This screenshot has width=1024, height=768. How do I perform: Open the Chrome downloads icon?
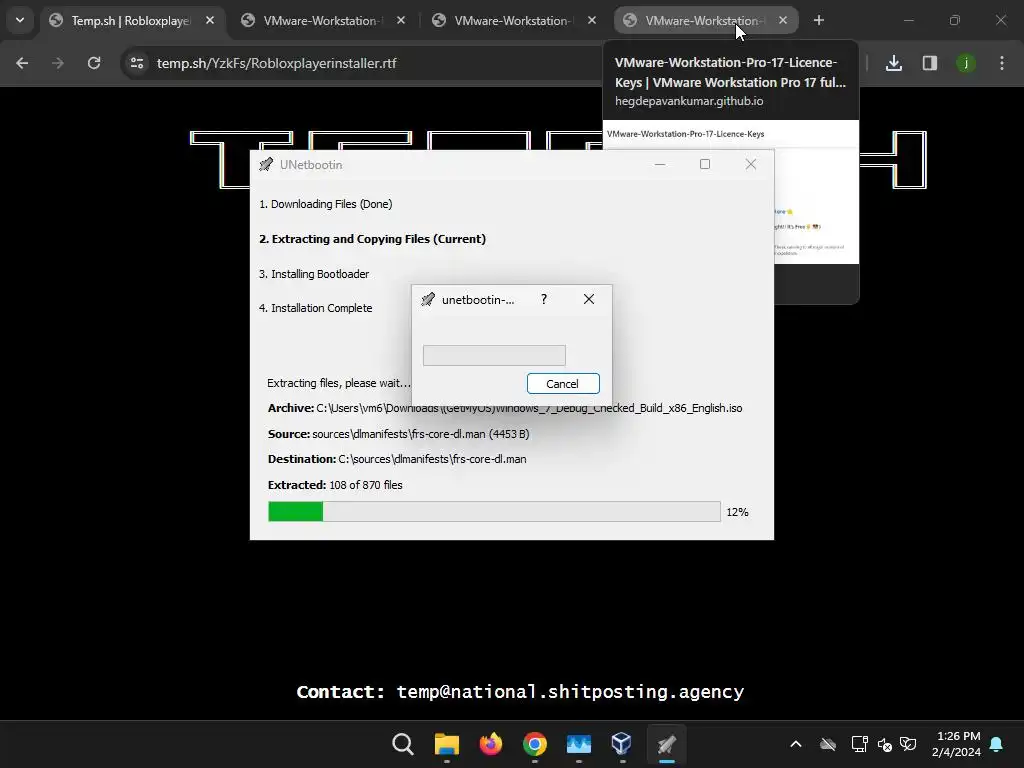(x=893, y=63)
